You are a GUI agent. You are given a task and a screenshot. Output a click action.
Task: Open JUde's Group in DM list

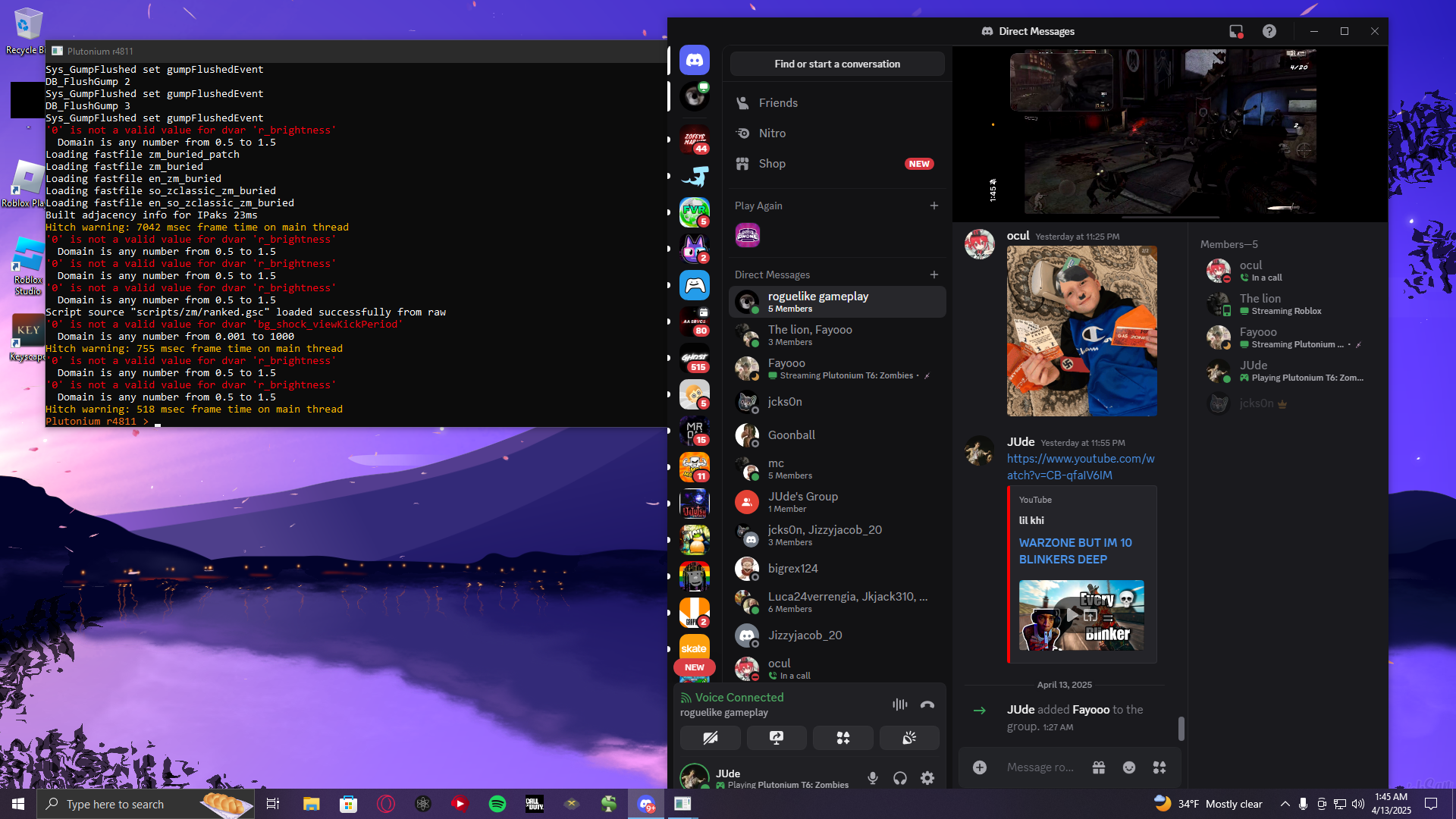click(x=837, y=502)
